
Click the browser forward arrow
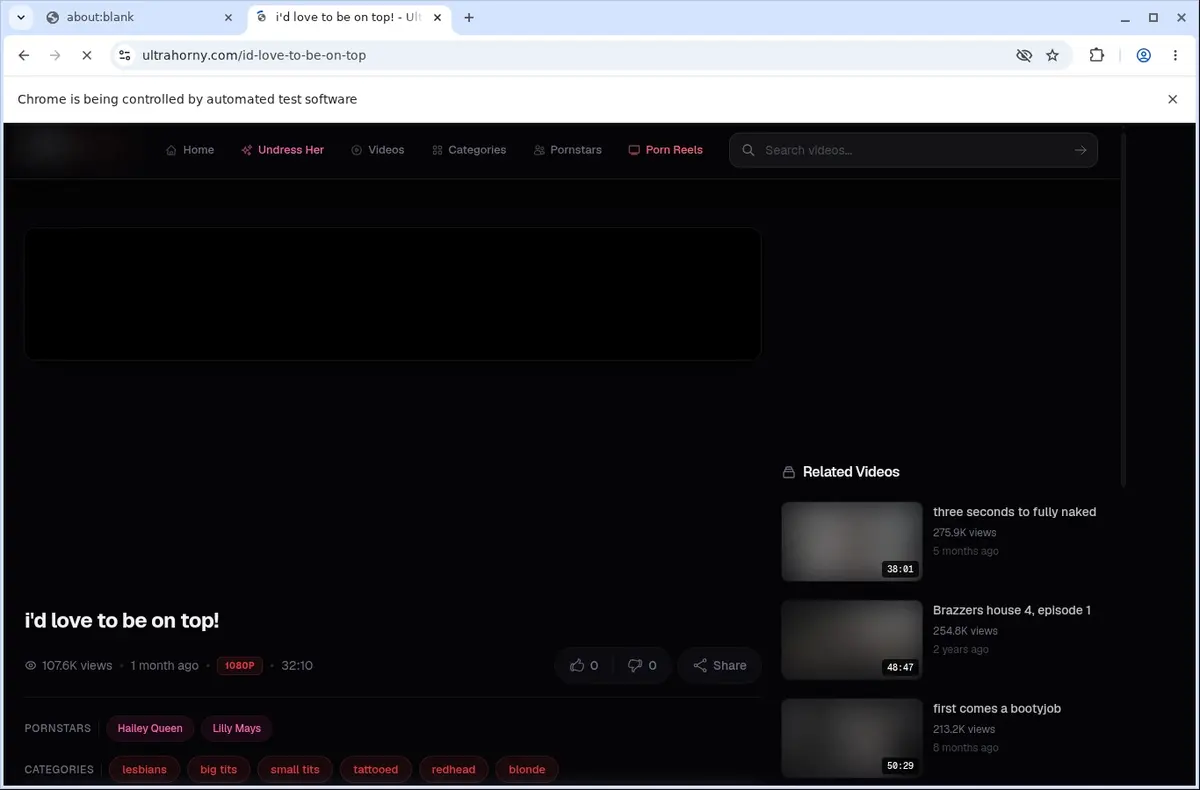(55, 56)
